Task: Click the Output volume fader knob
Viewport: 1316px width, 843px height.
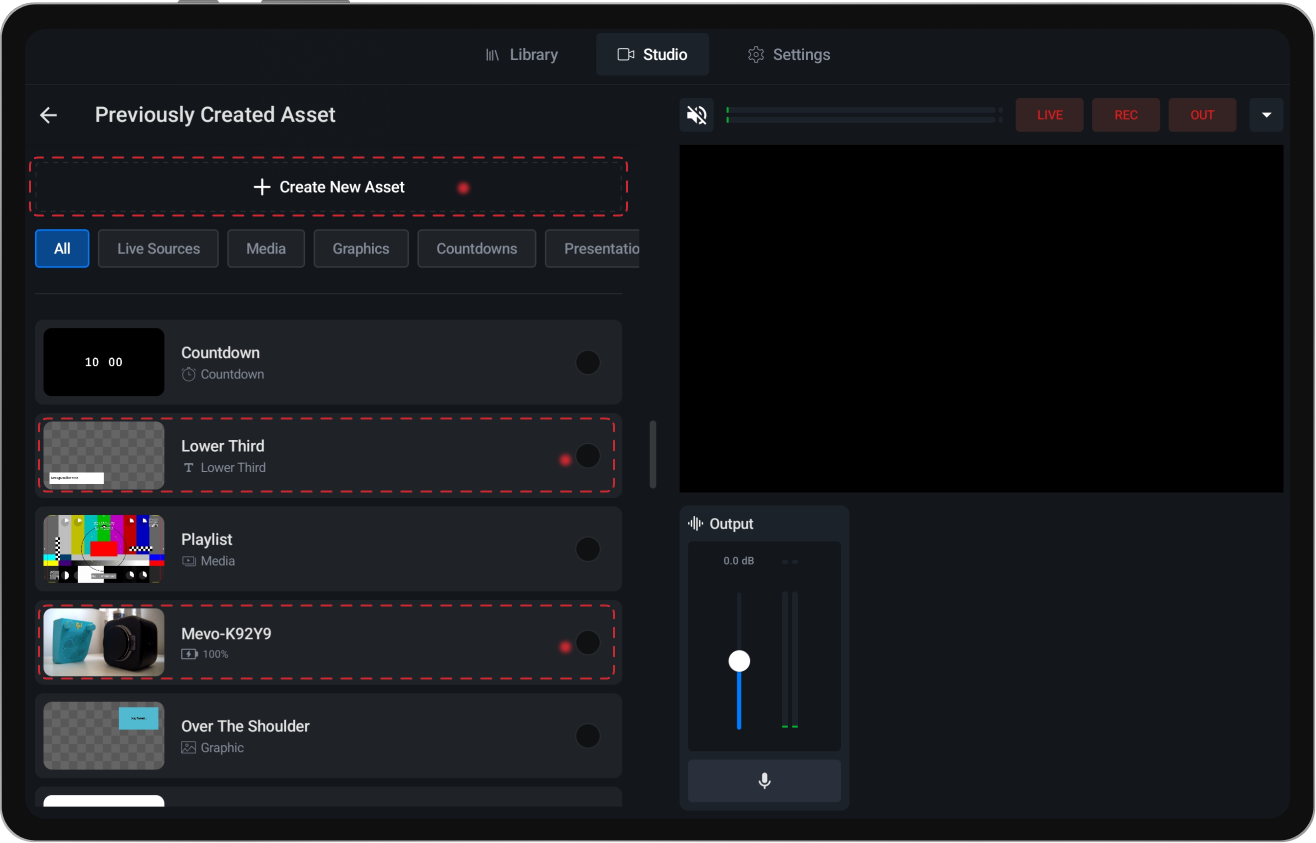Action: 739,660
